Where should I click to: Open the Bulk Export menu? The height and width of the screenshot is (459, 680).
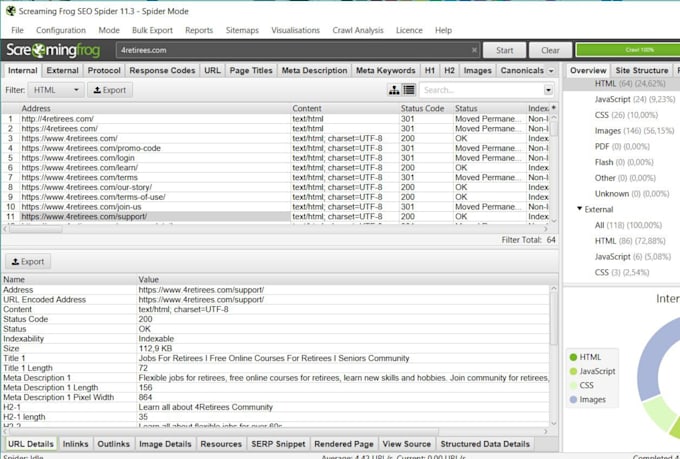pyautogui.click(x=152, y=30)
